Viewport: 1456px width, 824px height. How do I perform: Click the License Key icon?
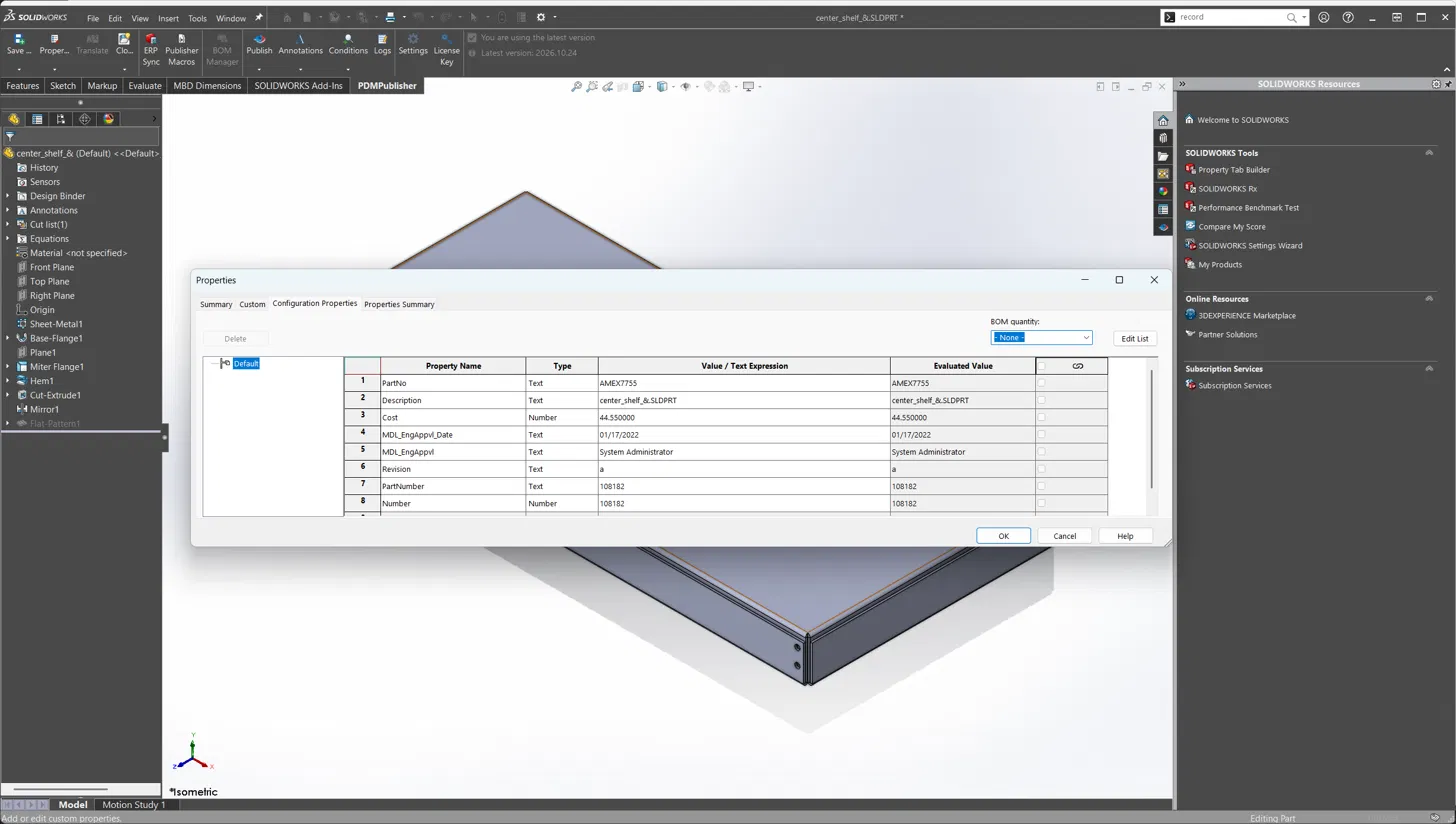[446, 49]
